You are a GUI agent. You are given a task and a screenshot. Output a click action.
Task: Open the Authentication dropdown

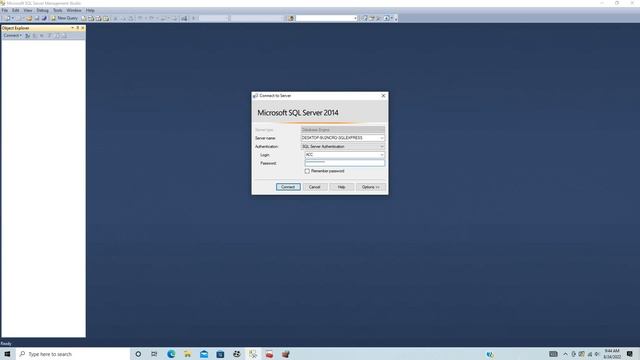(x=382, y=147)
